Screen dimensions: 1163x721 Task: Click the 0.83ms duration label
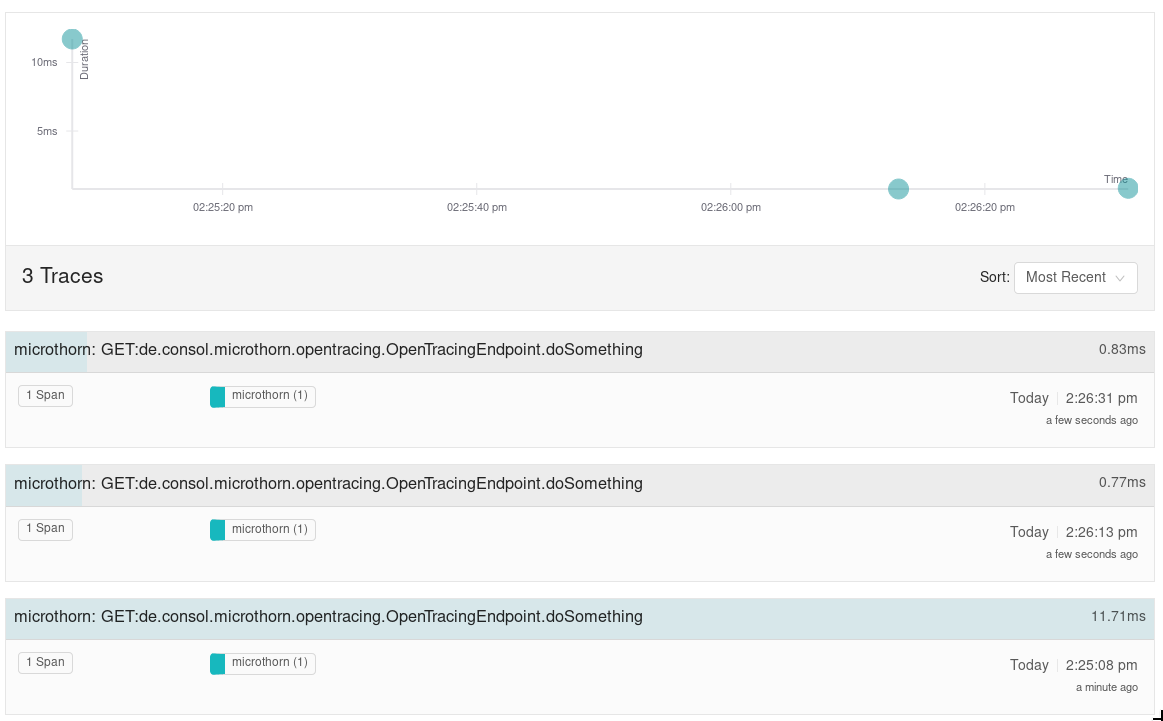[x=1121, y=350]
